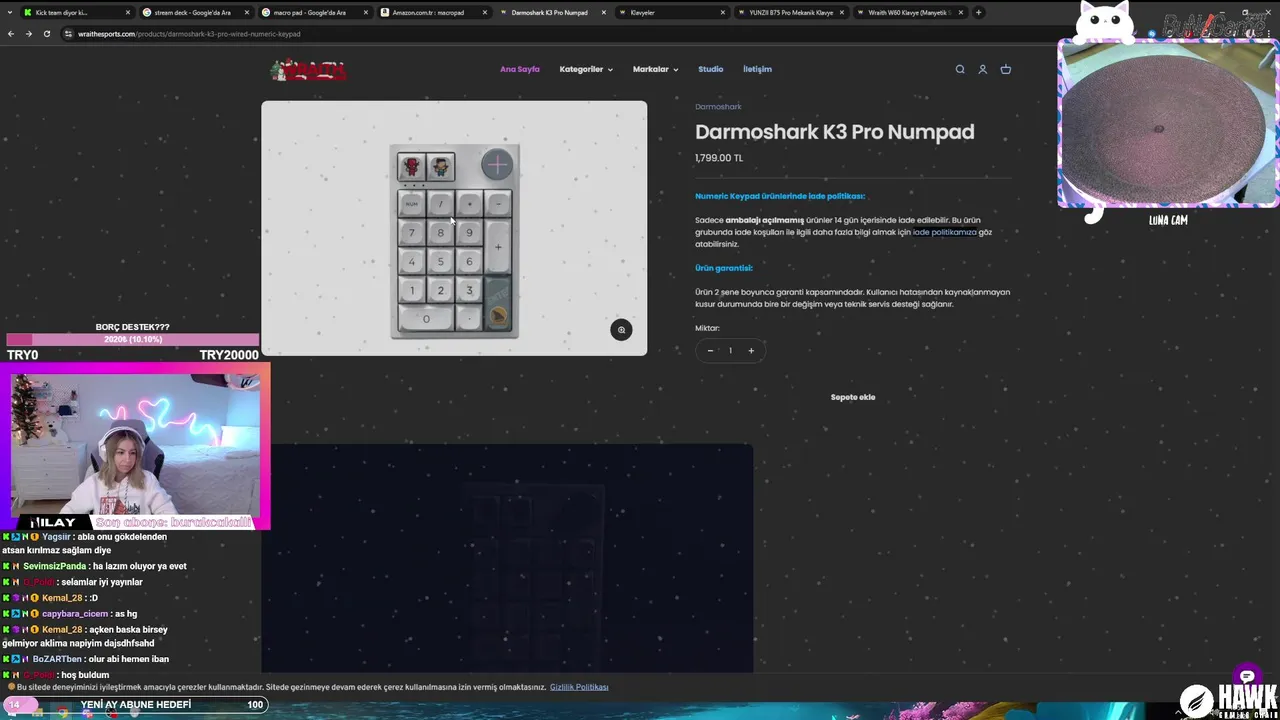Click YENİ AY ABUNE HEDEFİ goal bar
This screenshot has height=720, width=1280.
136,704
